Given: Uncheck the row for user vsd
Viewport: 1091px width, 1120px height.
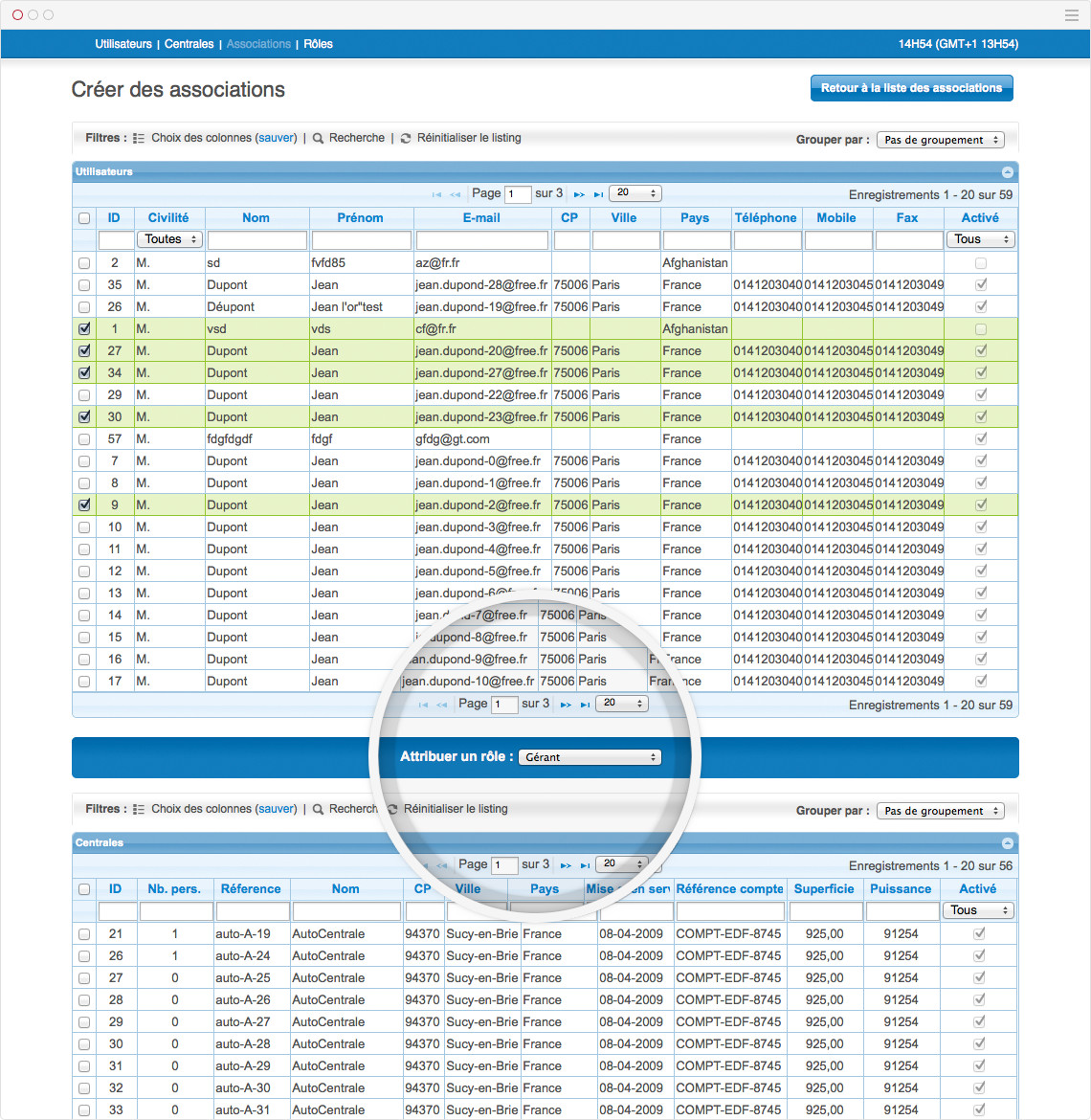Looking at the screenshot, I should 84,329.
